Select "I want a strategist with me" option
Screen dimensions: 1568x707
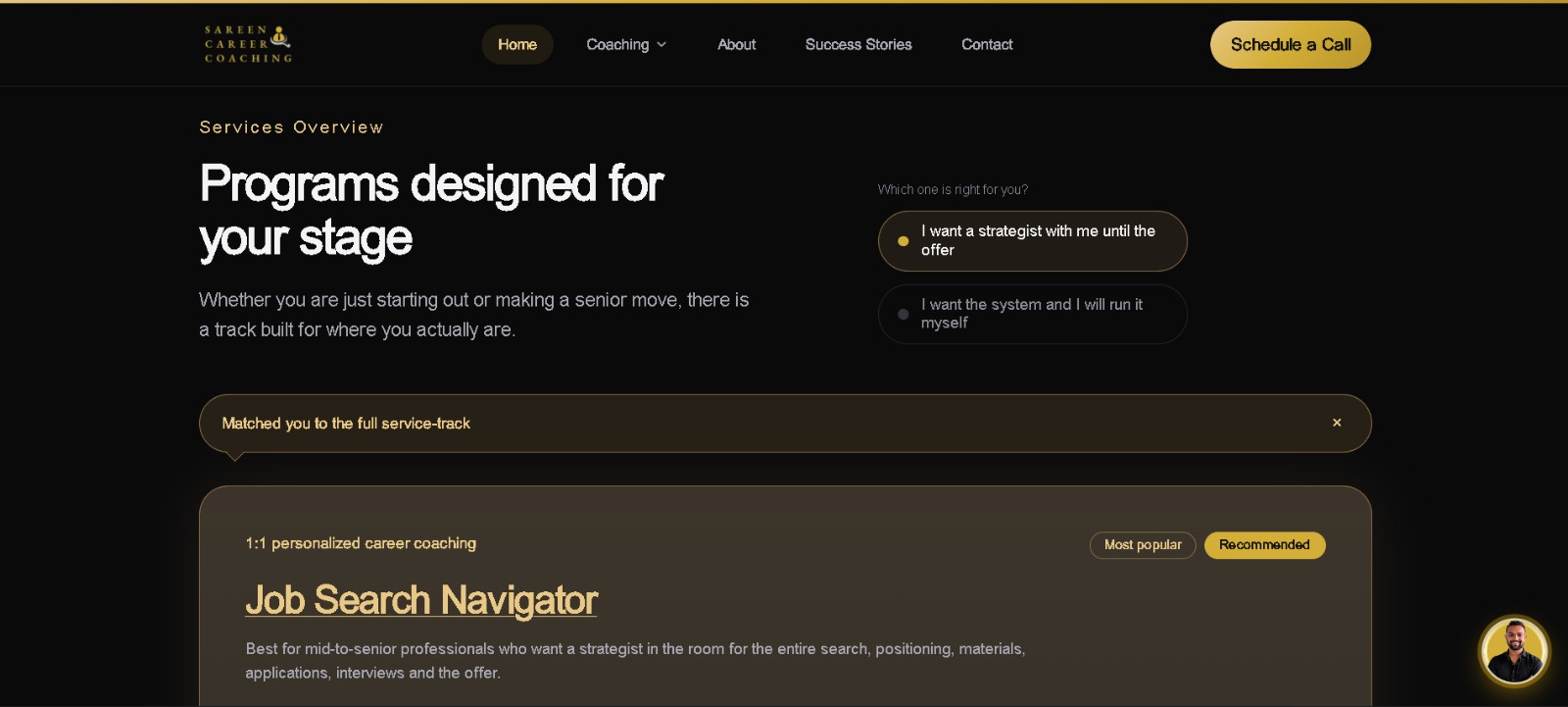coord(1033,241)
